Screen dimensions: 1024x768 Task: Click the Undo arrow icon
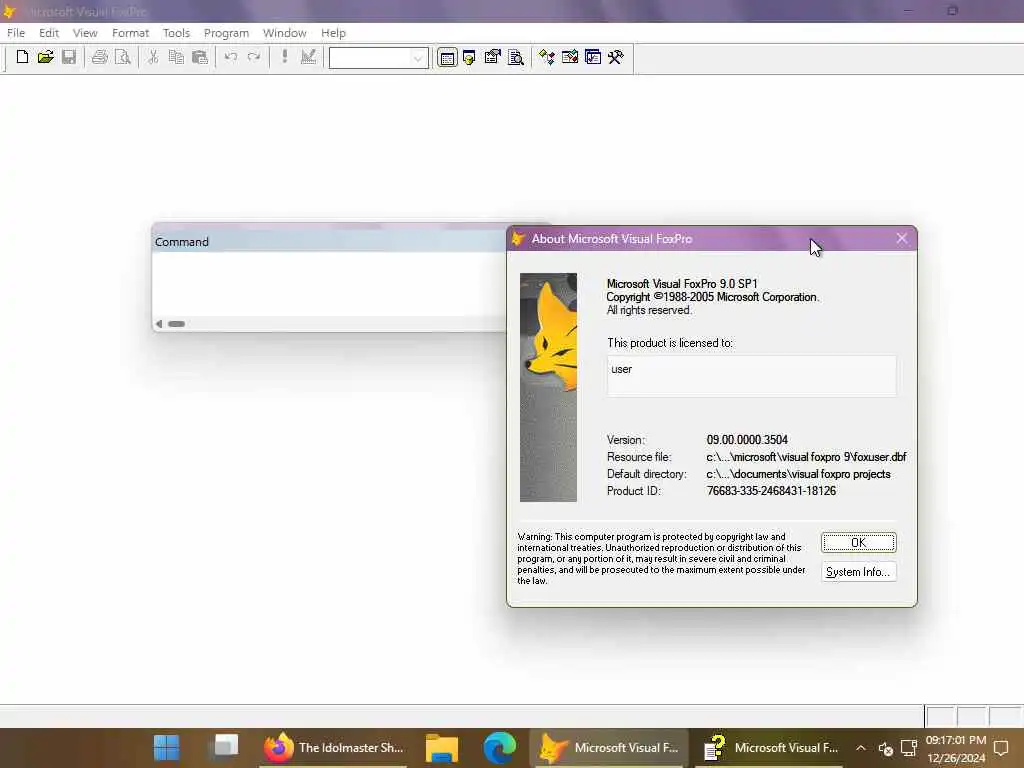coord(231,57)
